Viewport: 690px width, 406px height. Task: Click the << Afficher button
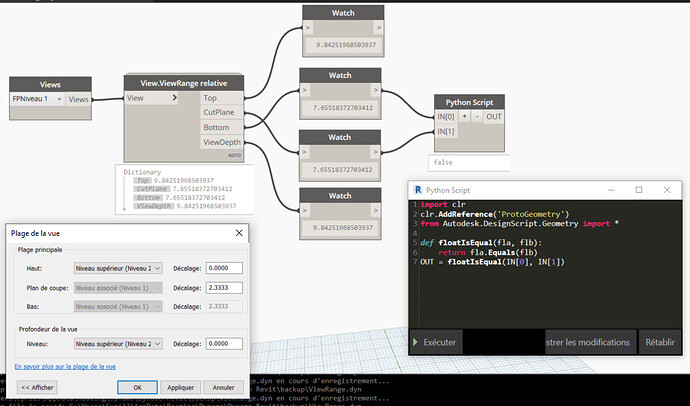pos(37,387)
